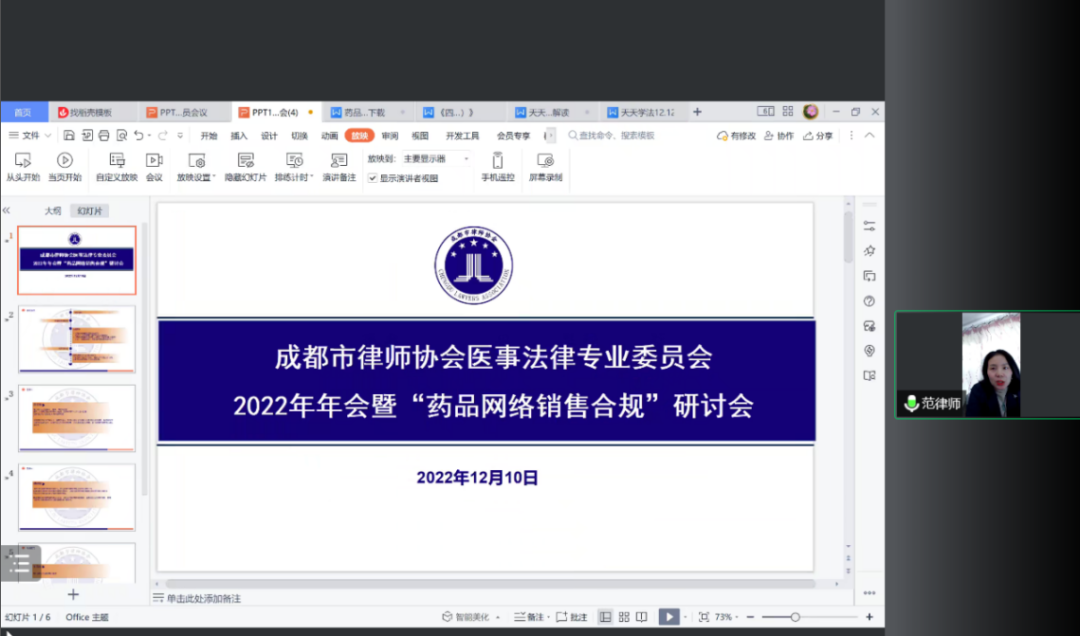Switch to 开发工具 ribbon tab
The height and width of the screenshot is (636, 1080).
pyautogui.click(x=462, y=136)
